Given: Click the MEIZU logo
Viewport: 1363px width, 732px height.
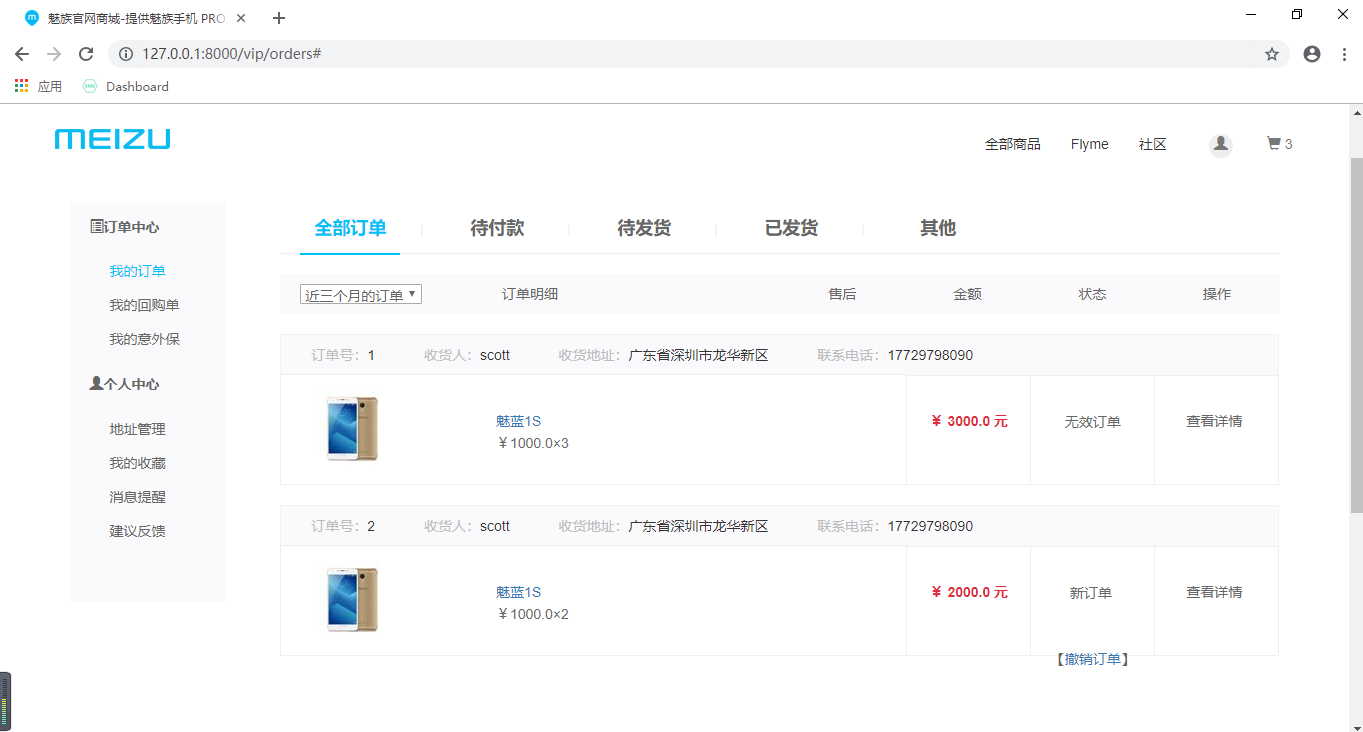Looking at the screenshot, I should (112, 139).
